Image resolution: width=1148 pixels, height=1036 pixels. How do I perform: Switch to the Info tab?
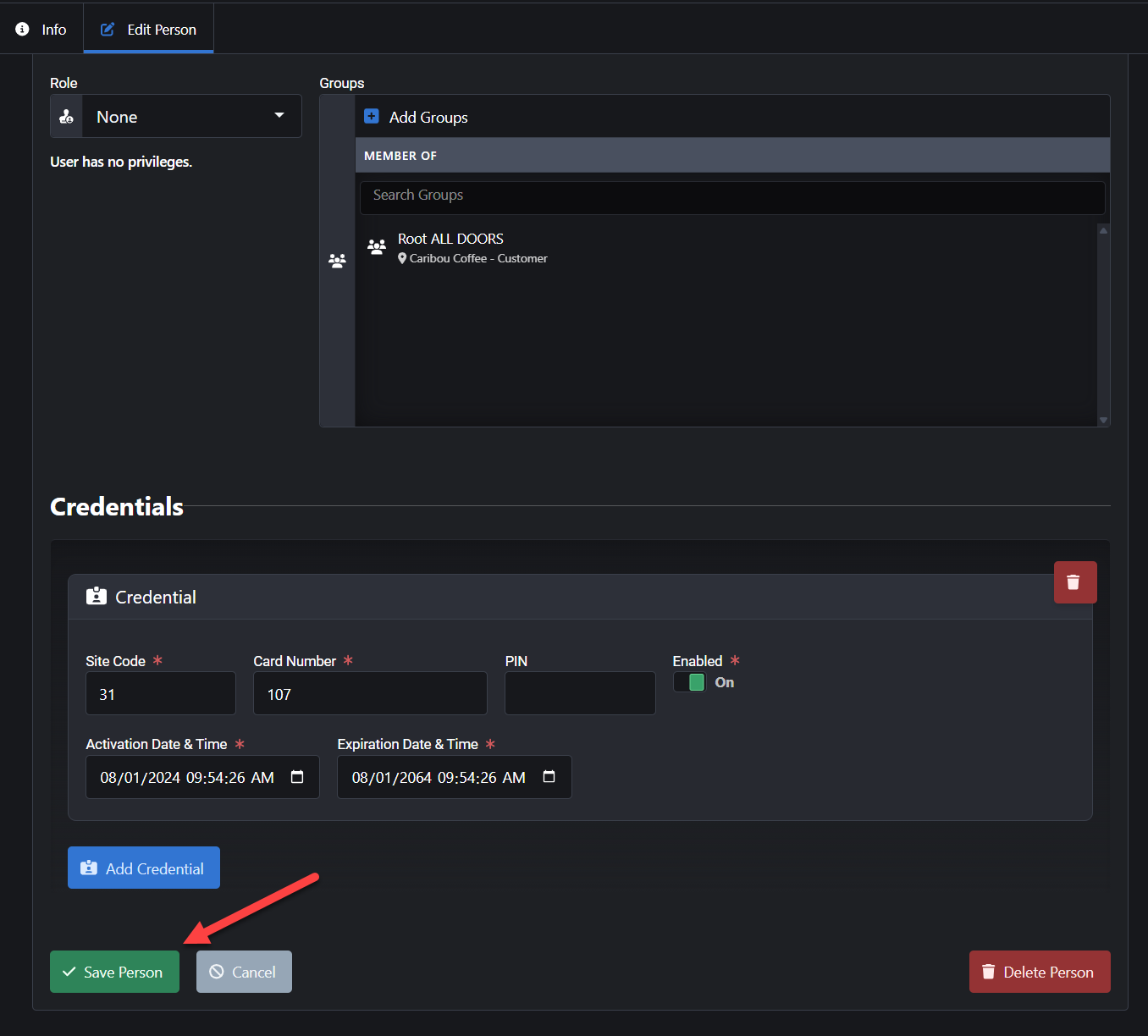point(41,30)
